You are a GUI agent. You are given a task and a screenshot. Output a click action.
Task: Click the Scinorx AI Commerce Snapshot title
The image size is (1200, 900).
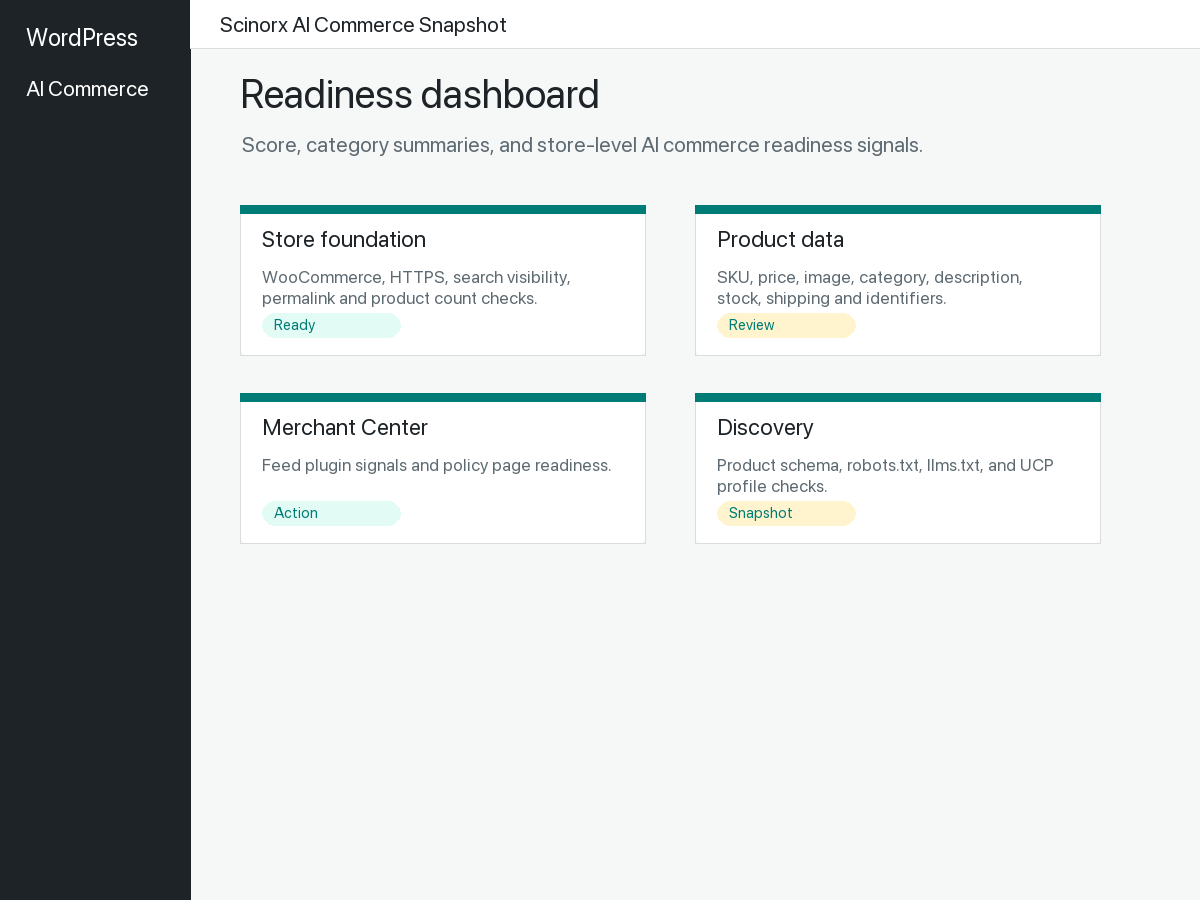click(x=363, y=25)
